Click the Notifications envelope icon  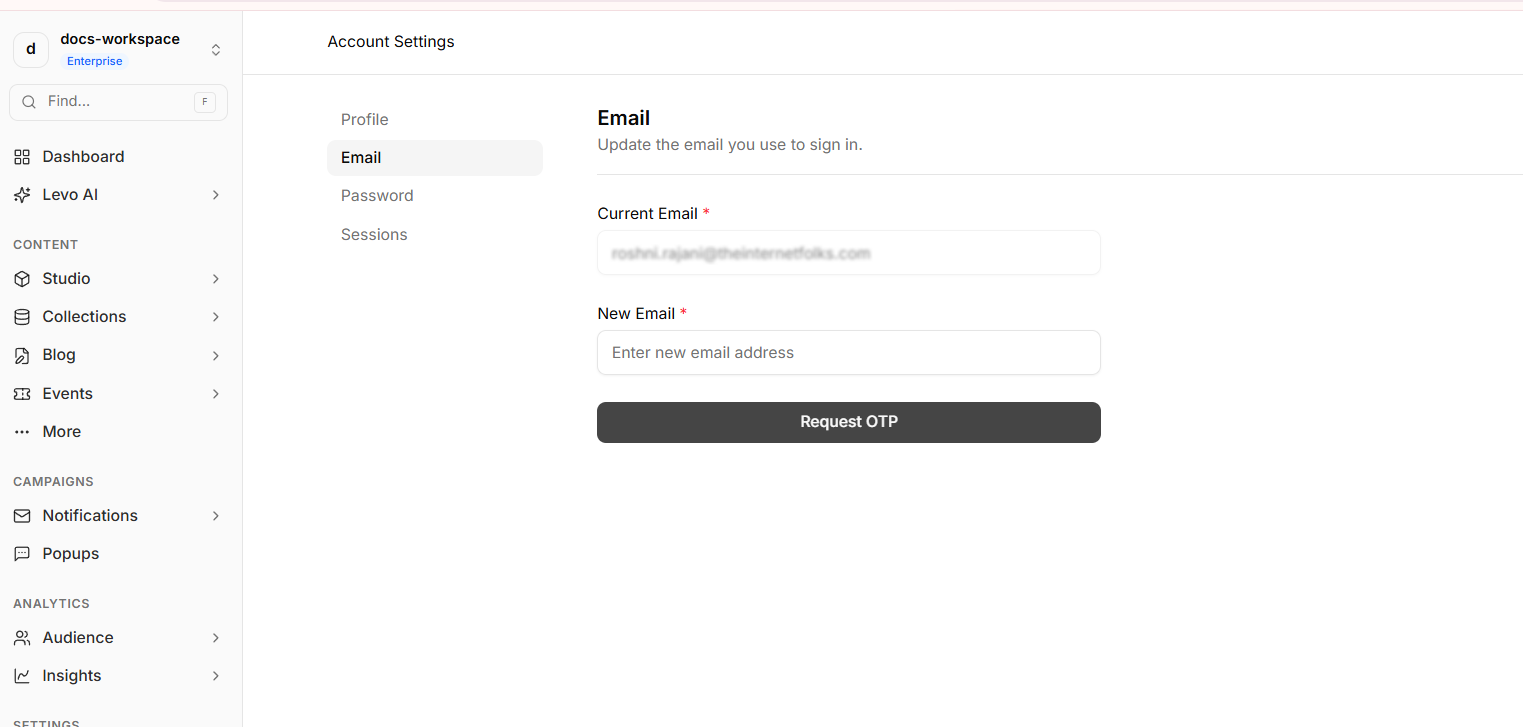point(22,516)
